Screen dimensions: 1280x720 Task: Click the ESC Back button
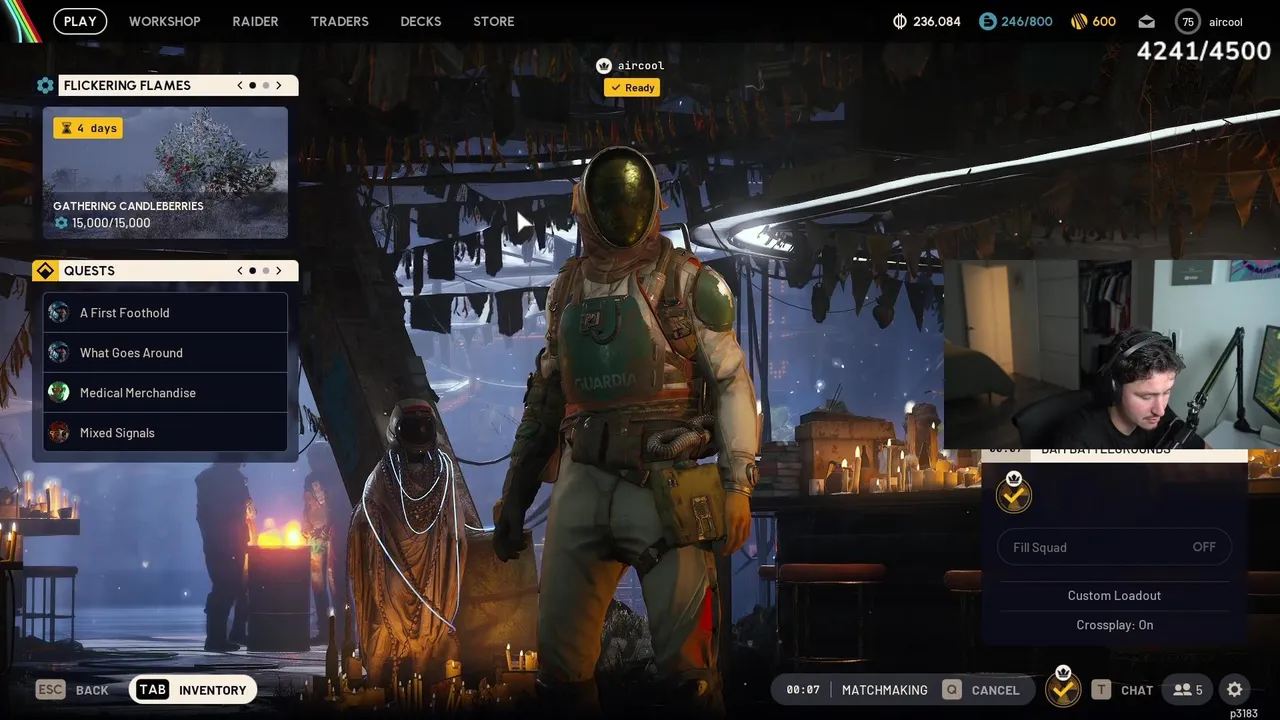point(72,690)
